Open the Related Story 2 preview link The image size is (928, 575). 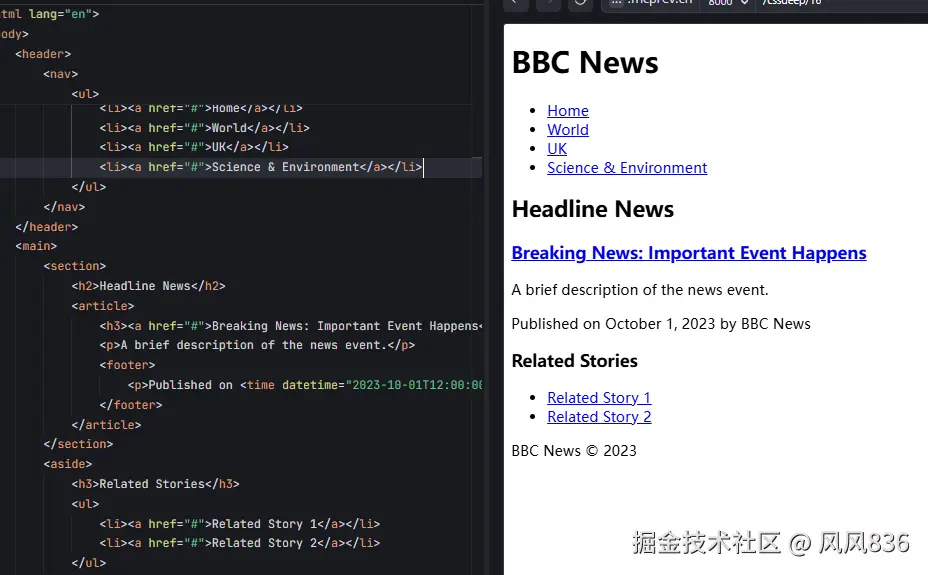[599, 416]
